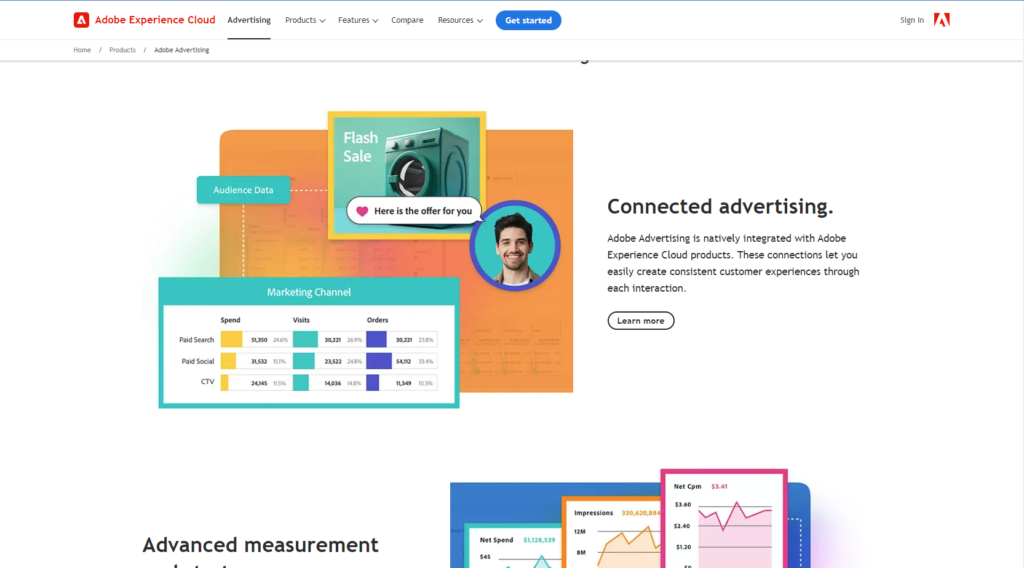1024x568 pixels.
Task: Click the Impressions chart card
Action: tap(612, 532)
